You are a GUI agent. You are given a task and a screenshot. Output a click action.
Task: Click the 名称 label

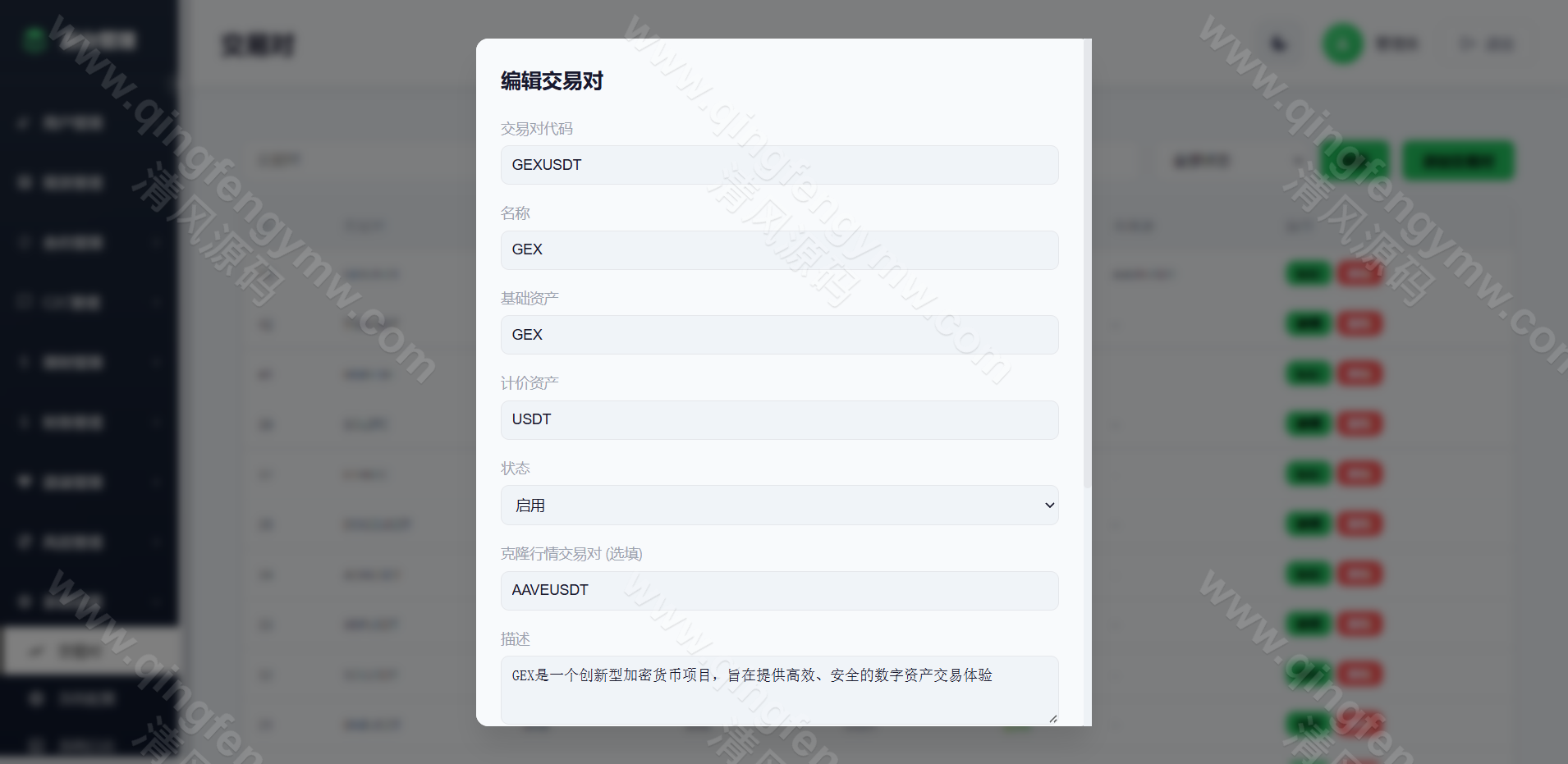tap(516, 213)
